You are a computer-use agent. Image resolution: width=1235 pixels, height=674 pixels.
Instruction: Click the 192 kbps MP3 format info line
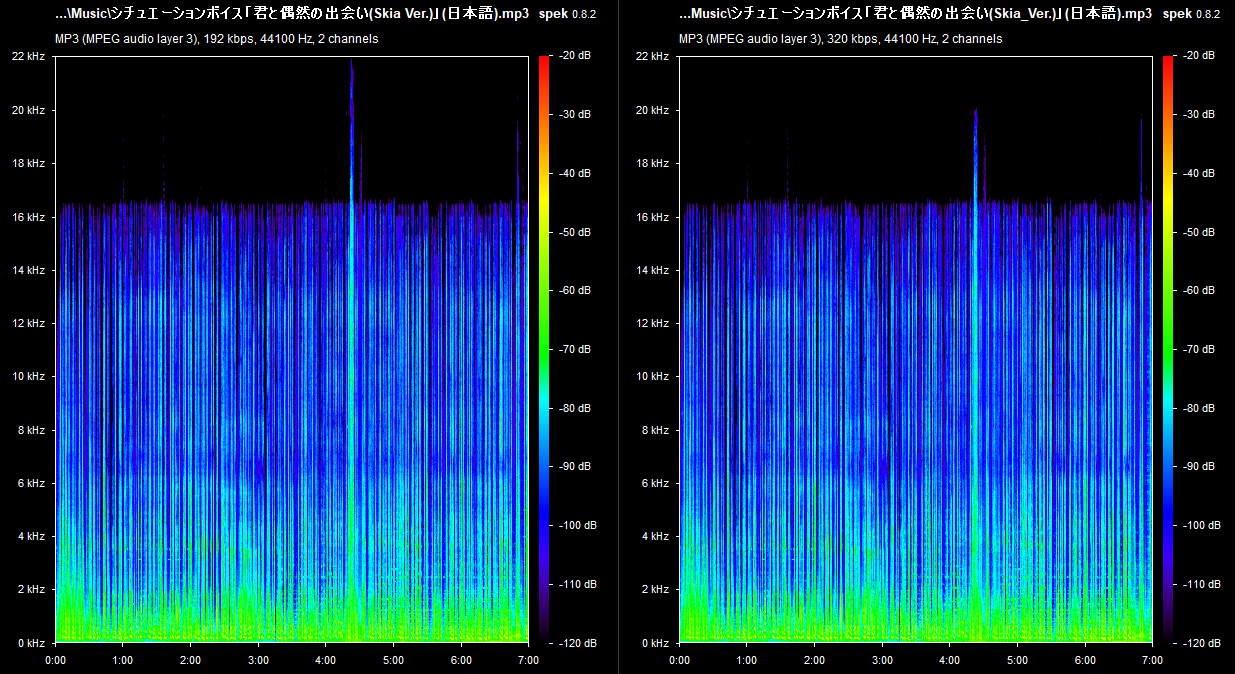[x=216, y=39]
